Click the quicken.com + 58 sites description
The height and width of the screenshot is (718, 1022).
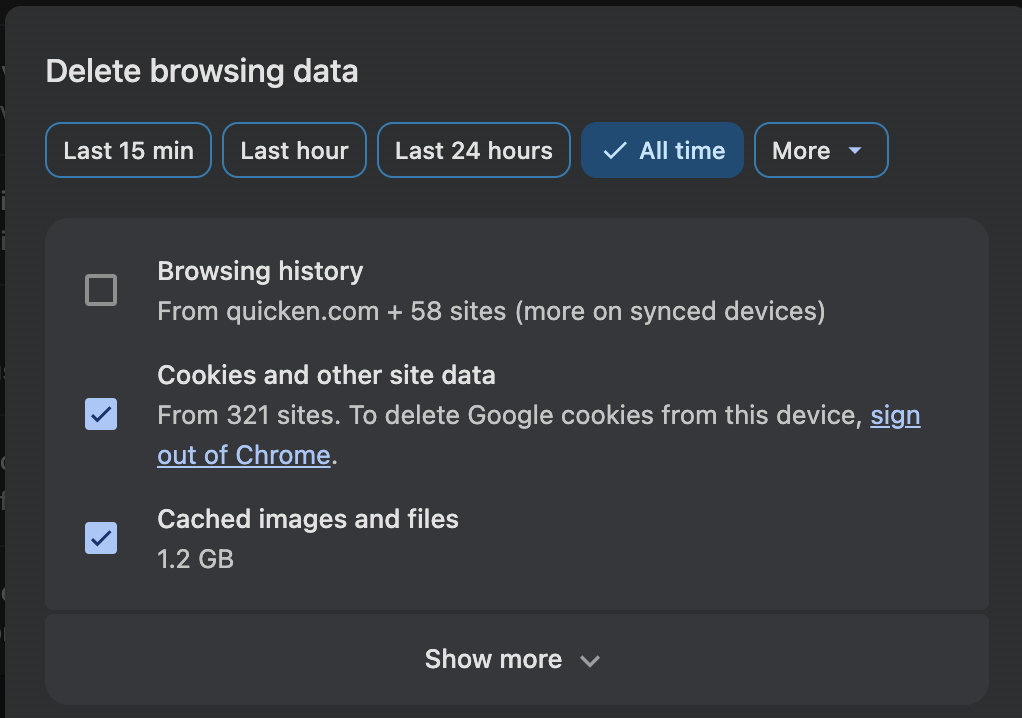click(490, 311)
